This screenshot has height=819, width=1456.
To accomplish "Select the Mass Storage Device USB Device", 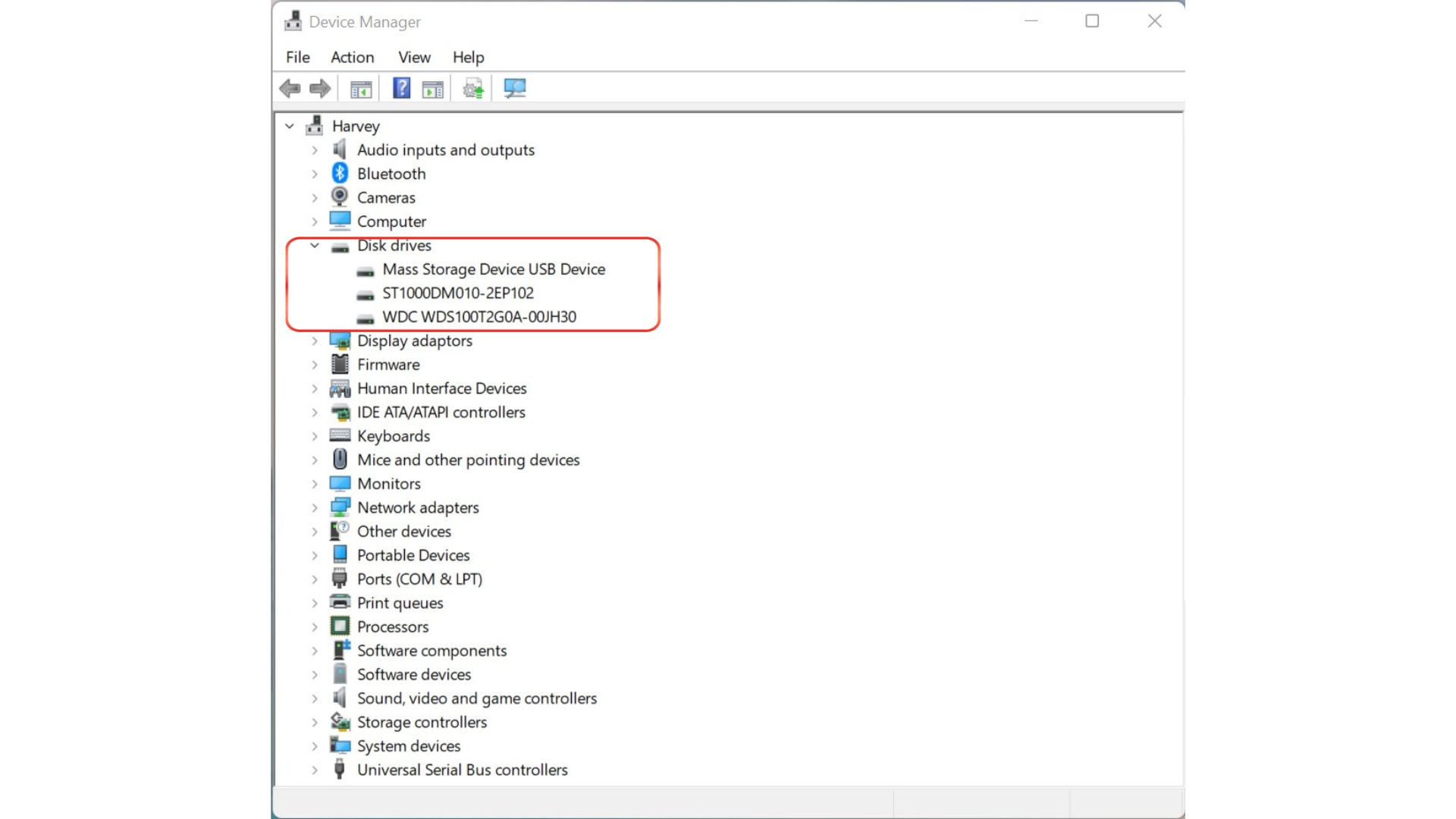I will (x=494, y=269).
